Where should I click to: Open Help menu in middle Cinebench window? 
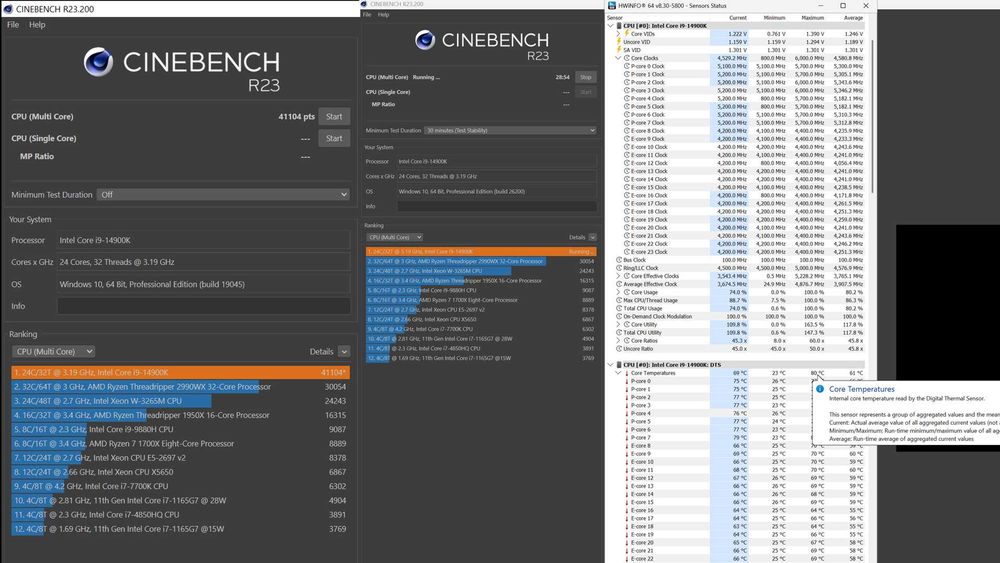383,15
